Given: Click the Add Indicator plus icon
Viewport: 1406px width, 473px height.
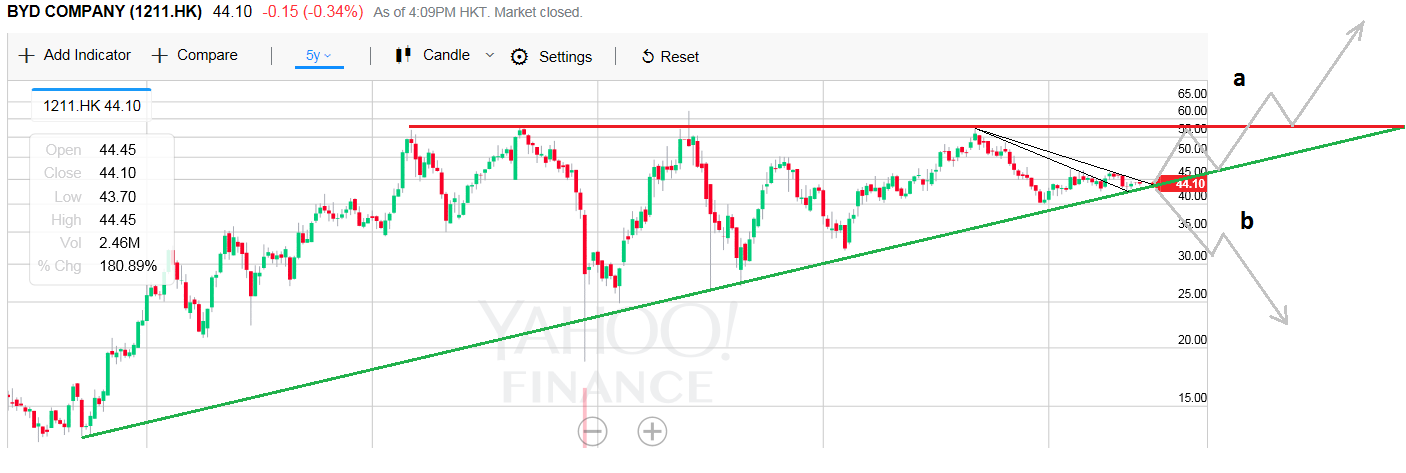Looking at the screenshot, I should pyautogui.click(x=25, y=56).
